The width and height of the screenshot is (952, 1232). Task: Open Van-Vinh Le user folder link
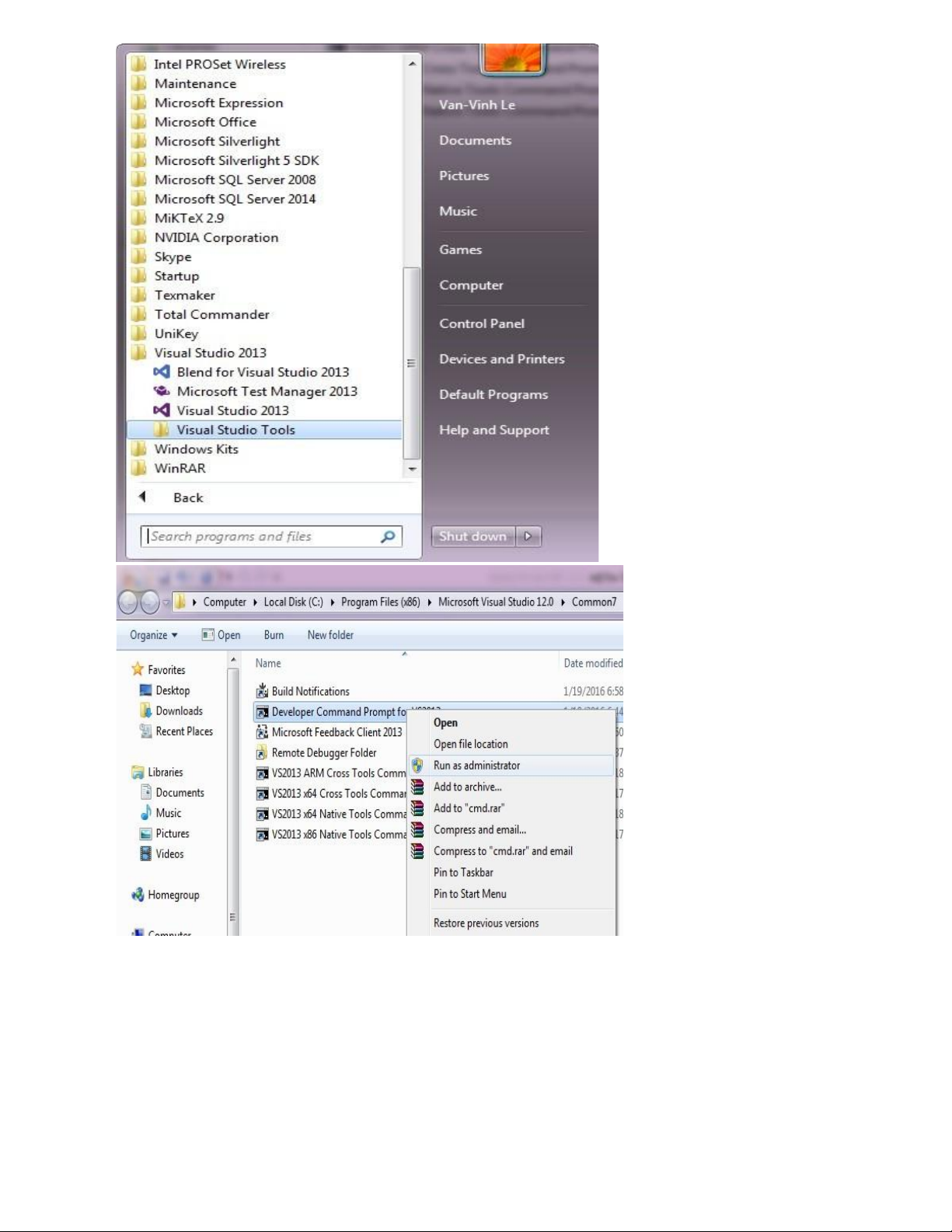click(x=477, y=105)
